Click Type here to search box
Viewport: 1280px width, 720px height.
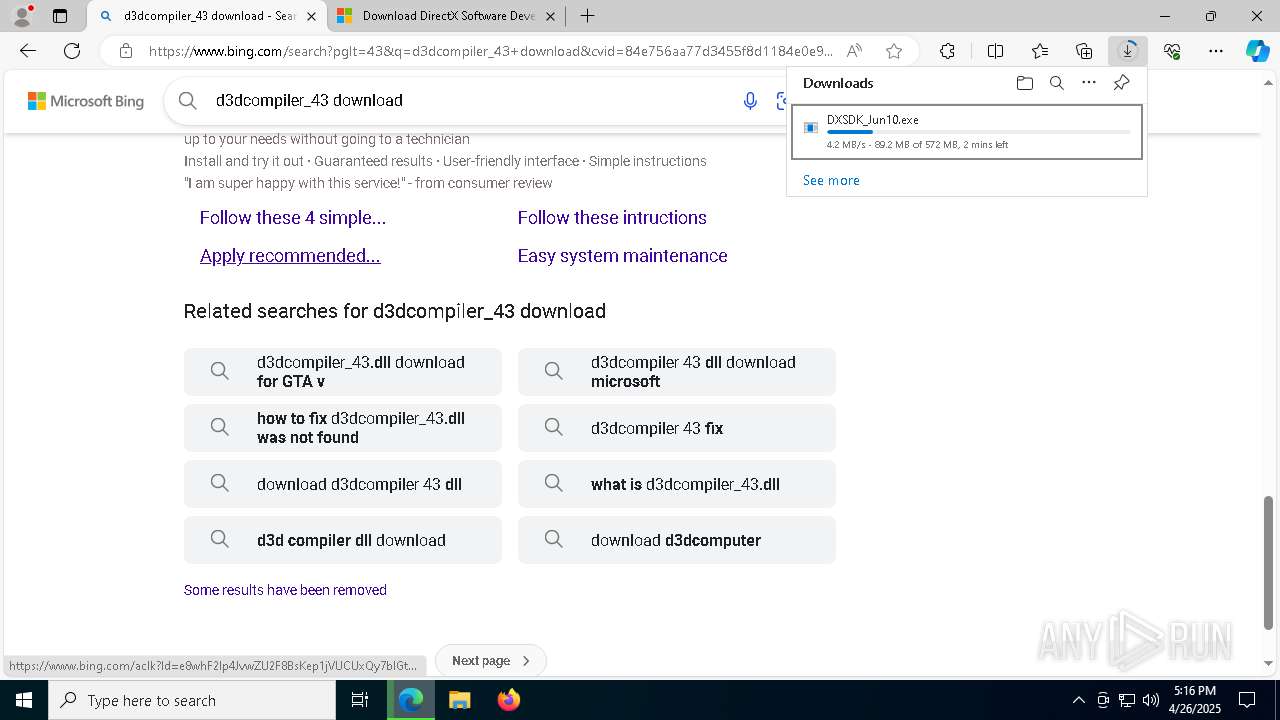click(192, 700)
